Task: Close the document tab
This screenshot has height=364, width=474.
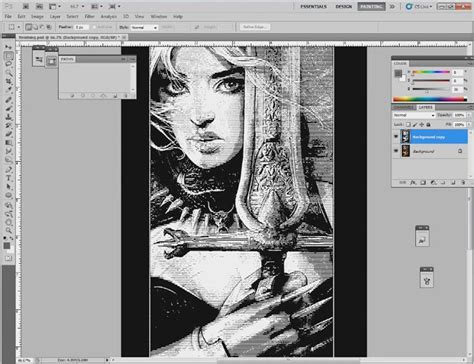Action: click(x=124, y=37)
